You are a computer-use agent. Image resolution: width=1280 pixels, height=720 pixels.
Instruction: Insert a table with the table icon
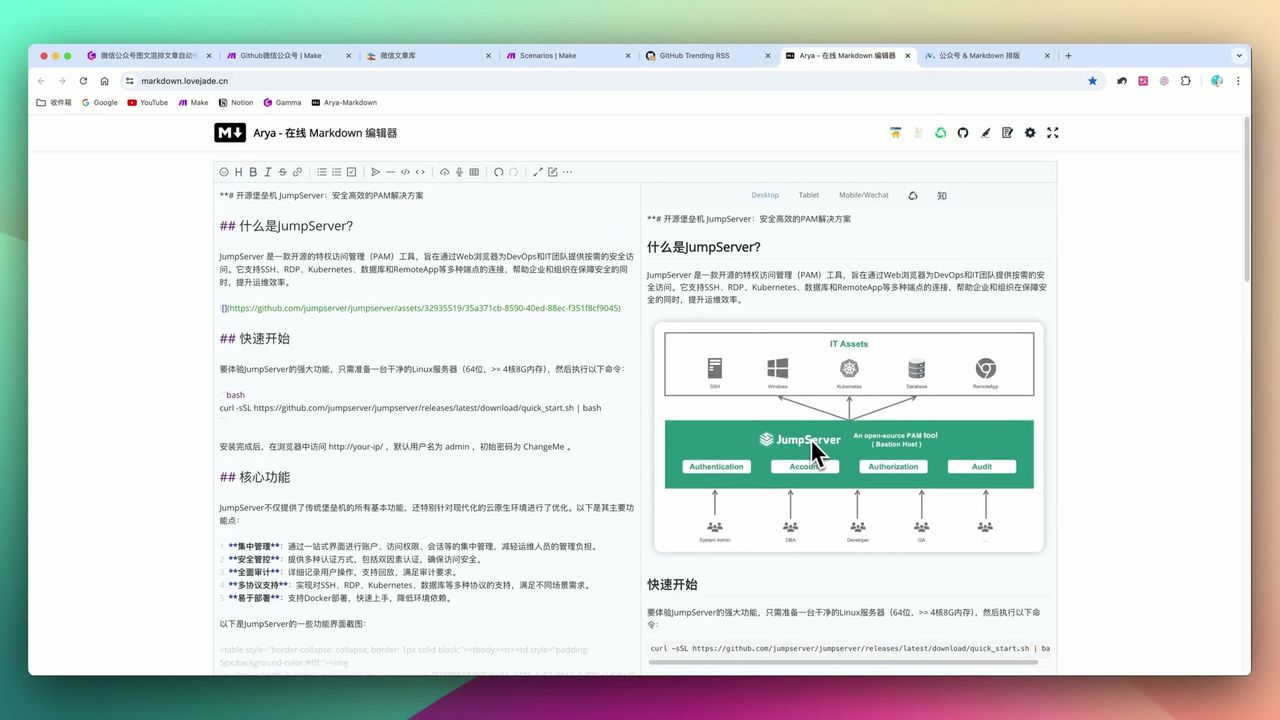pos(474,172)
